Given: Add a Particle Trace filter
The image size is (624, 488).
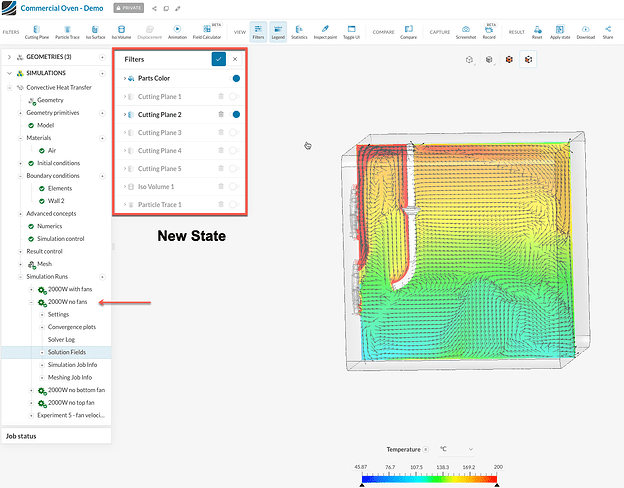Looking at the screenshot, I should [67, 31].
